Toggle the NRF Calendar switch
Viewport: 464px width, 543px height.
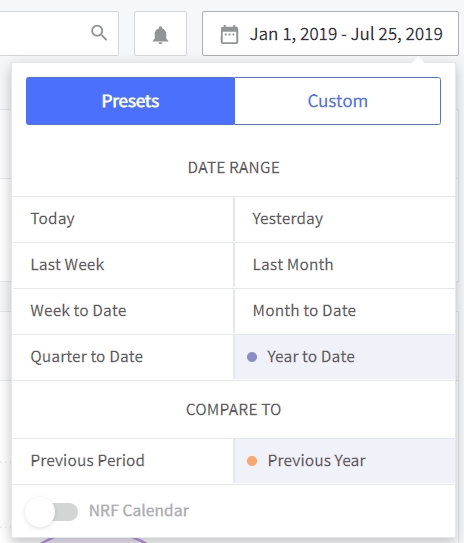pos(52,511)
